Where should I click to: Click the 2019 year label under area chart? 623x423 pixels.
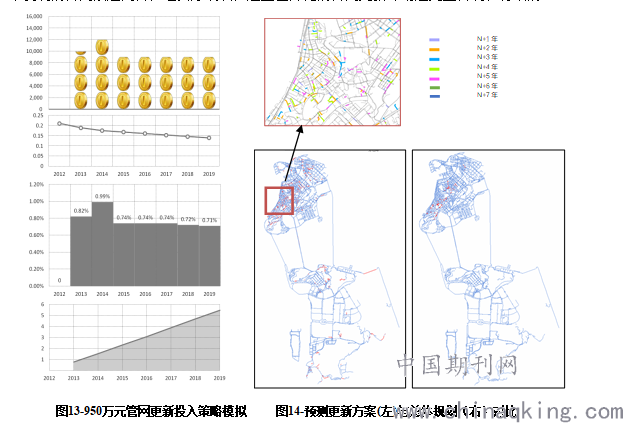click(x=219, y=378)
